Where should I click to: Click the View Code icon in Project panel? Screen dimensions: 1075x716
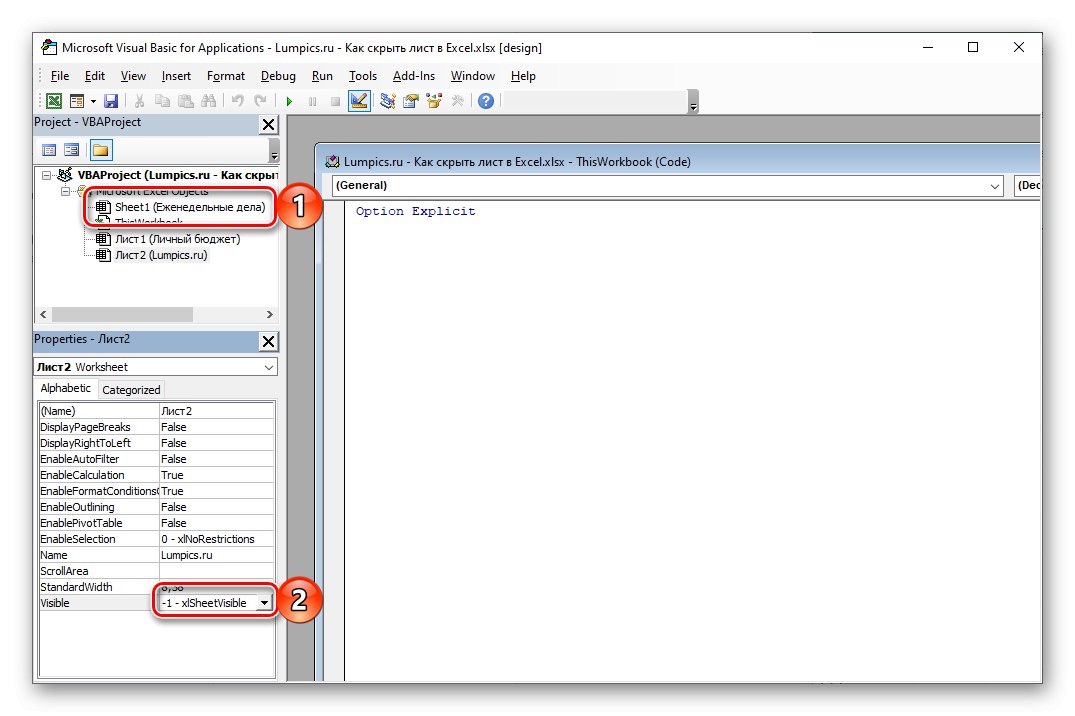pyautogui.click(x=49, y=150)
